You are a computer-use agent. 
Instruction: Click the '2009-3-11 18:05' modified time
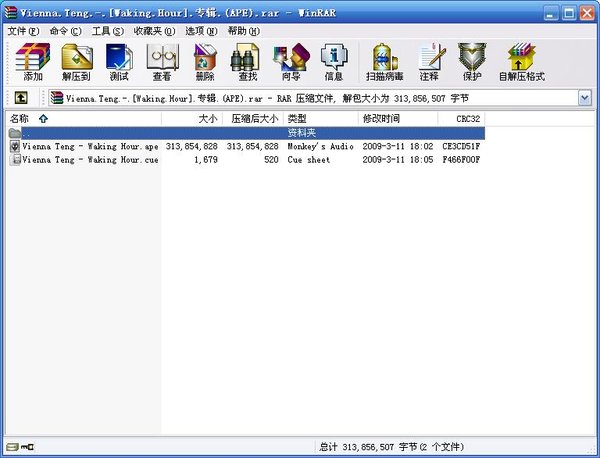398,160
